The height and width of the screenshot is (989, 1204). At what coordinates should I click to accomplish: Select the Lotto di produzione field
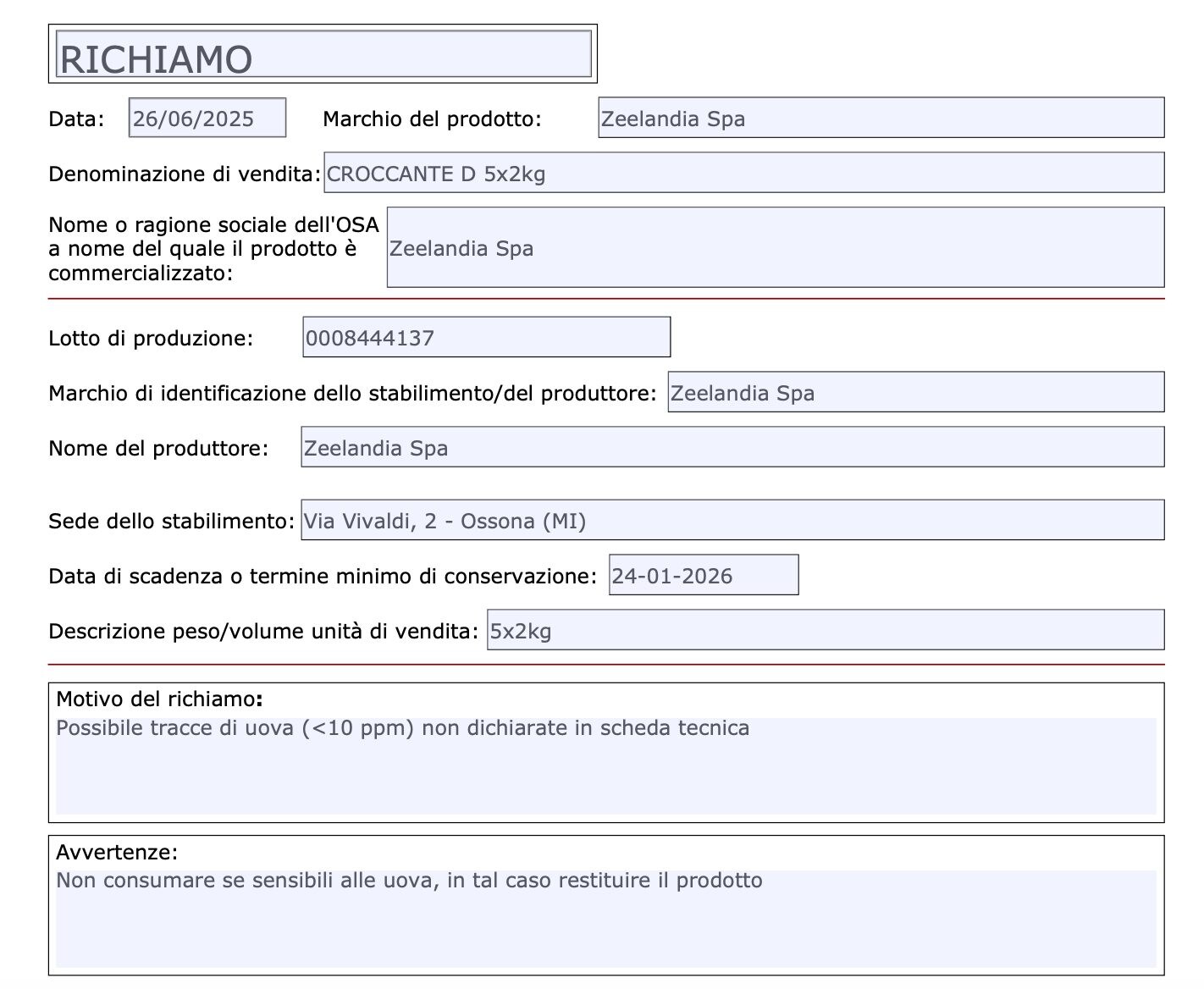coord(486,337)
